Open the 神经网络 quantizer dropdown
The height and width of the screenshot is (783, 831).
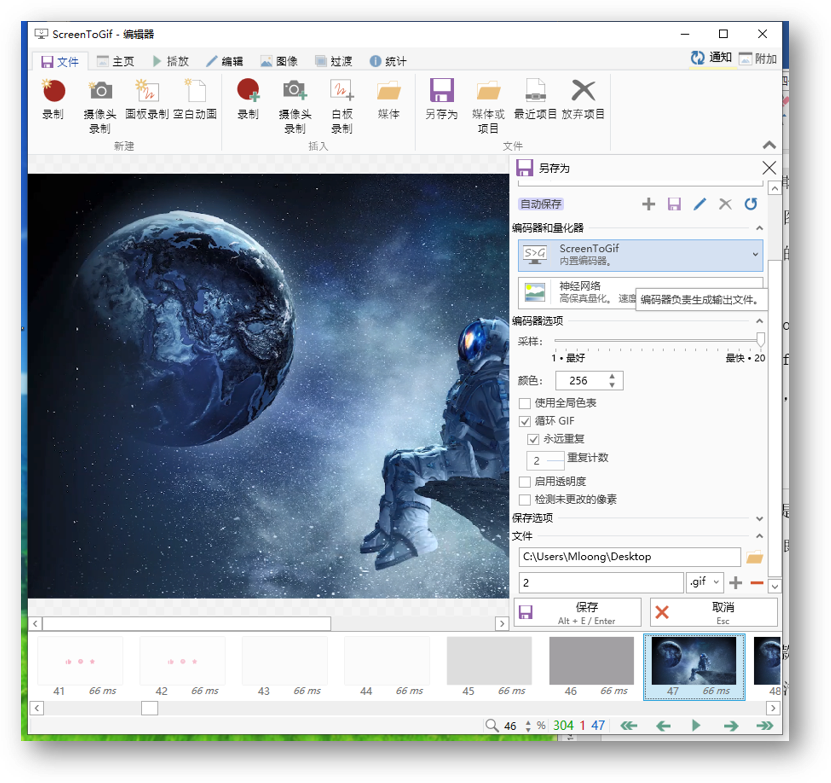point(640,293)
